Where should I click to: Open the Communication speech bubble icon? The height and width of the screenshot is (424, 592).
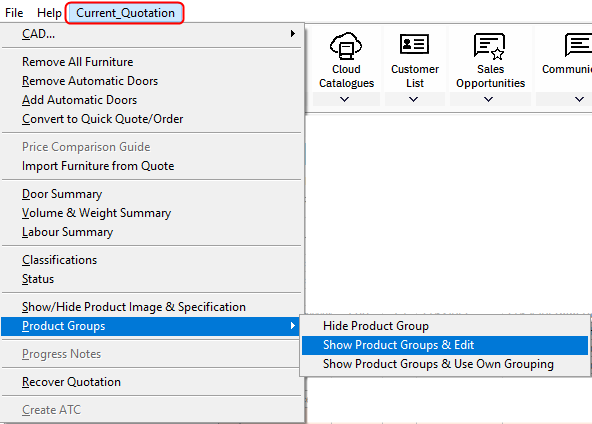click(x=578, y=45)
